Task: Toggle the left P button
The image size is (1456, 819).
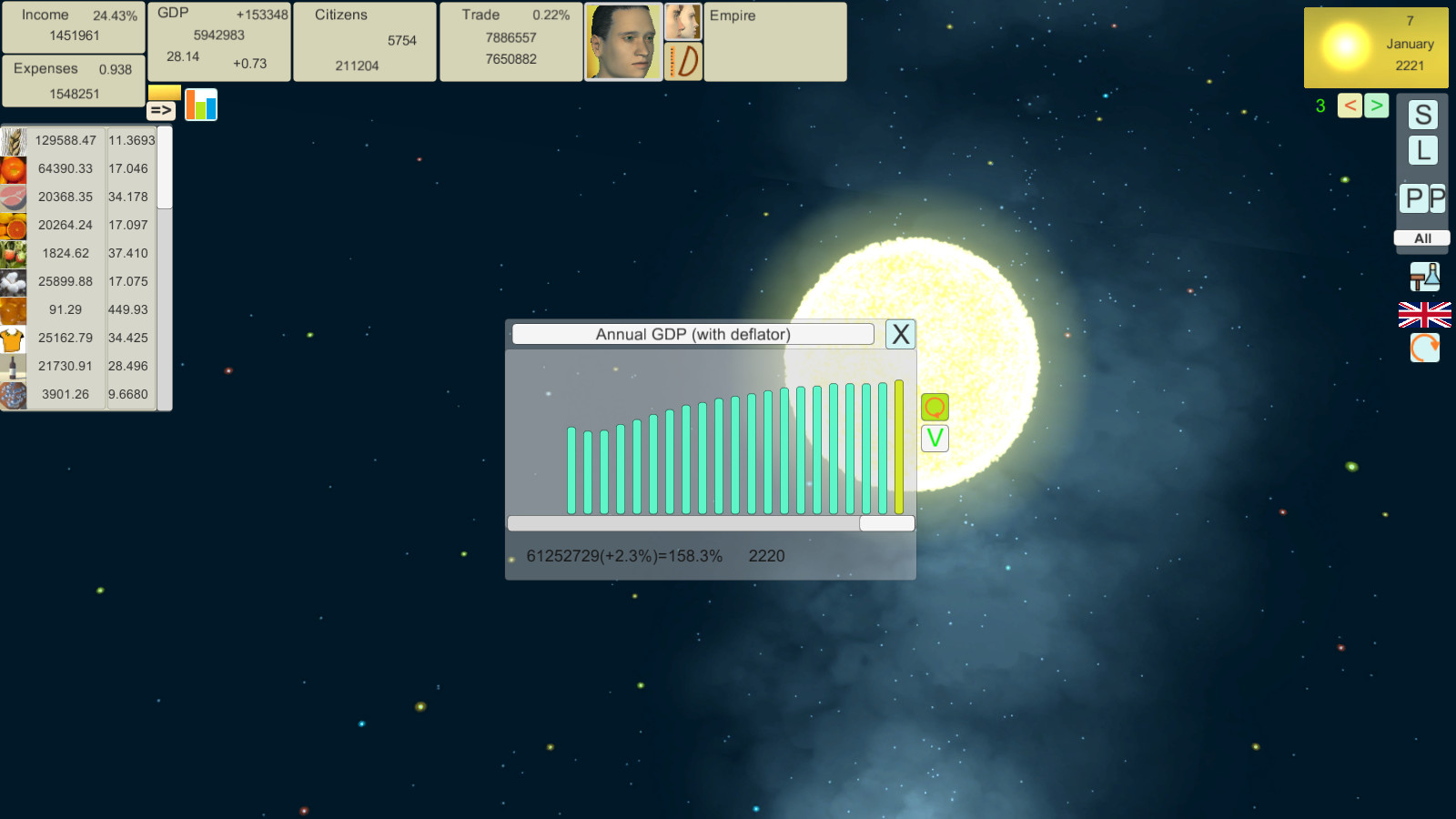Action: pos(1413,198)
